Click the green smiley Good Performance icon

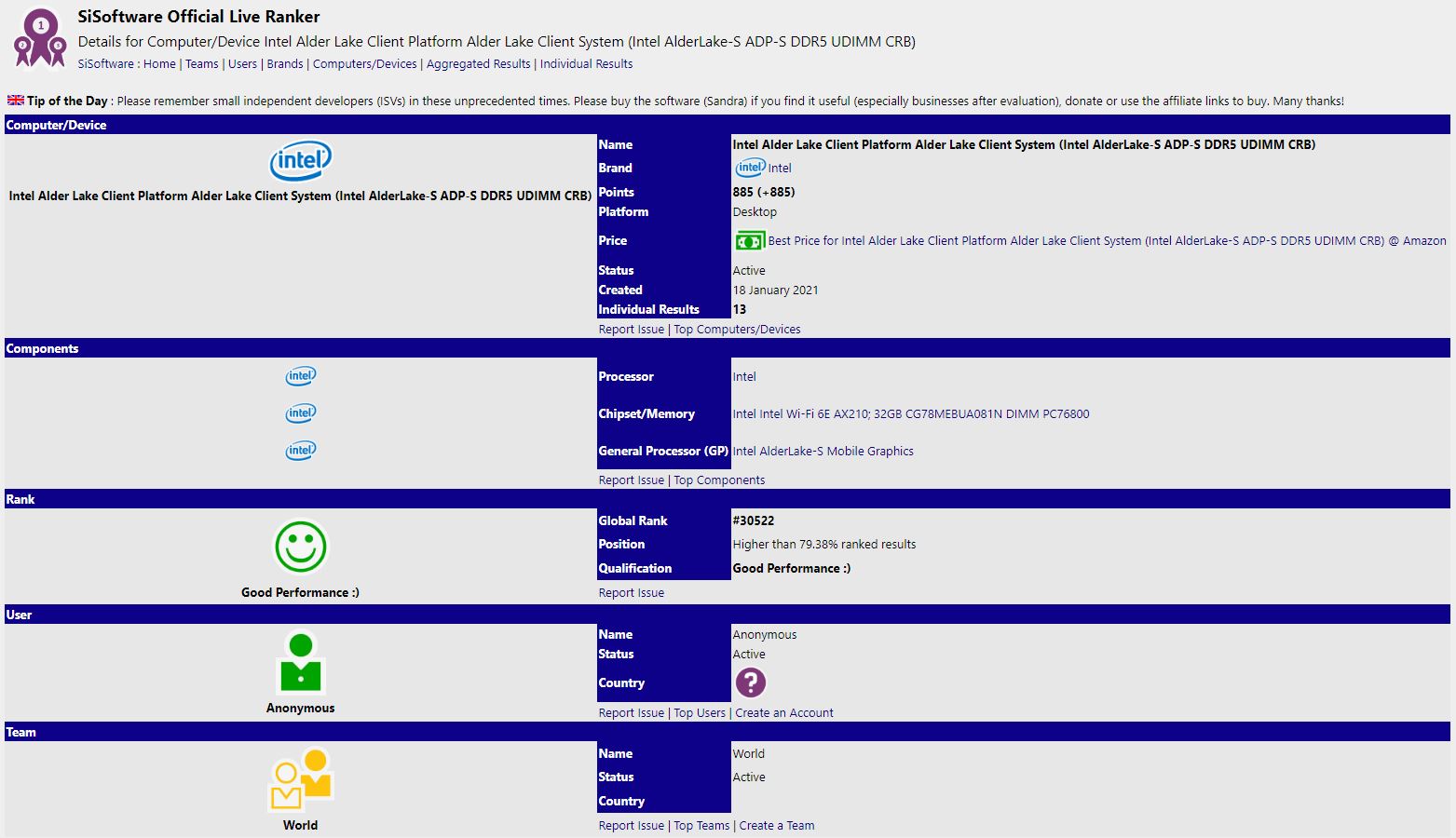300,547
